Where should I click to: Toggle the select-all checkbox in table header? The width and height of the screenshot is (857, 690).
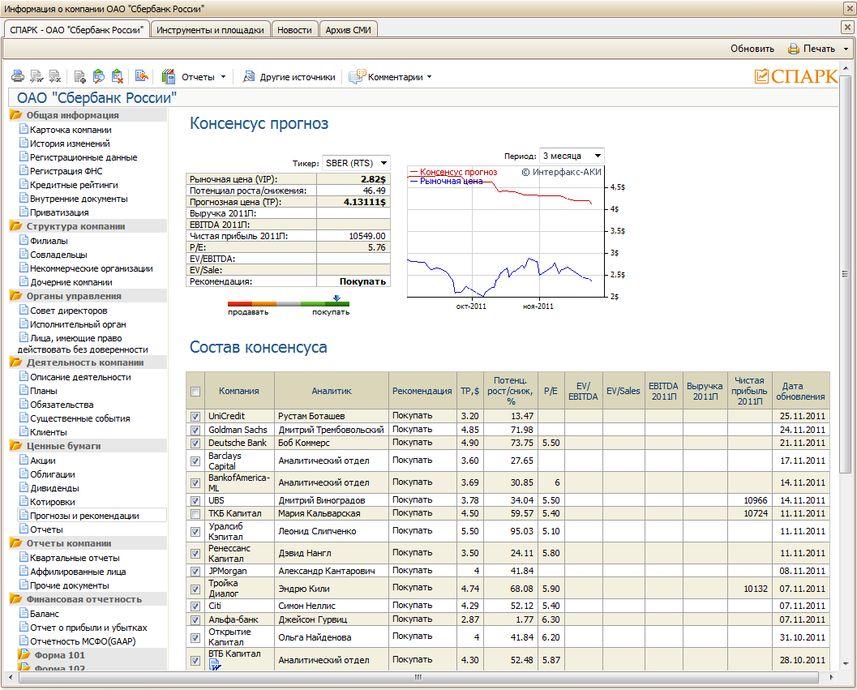(195, 391)
